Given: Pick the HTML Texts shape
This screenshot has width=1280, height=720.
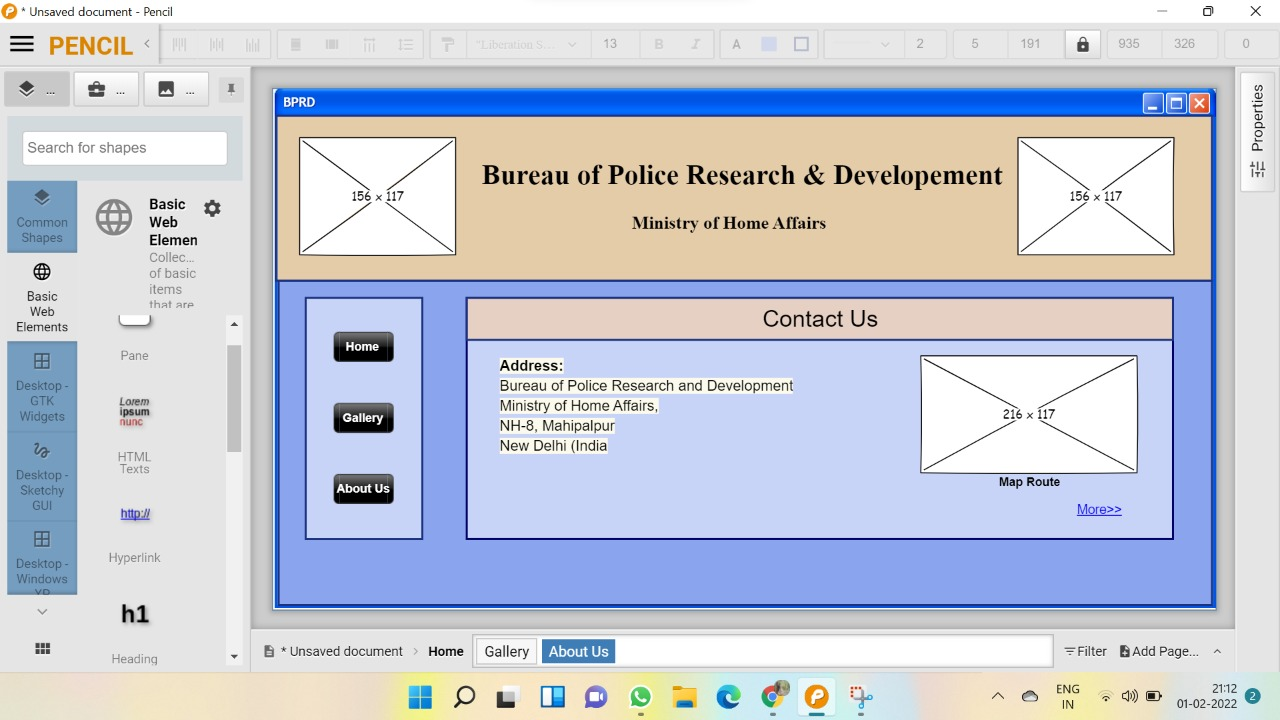Looking at the screenshot, I should [x=135, y=433].
